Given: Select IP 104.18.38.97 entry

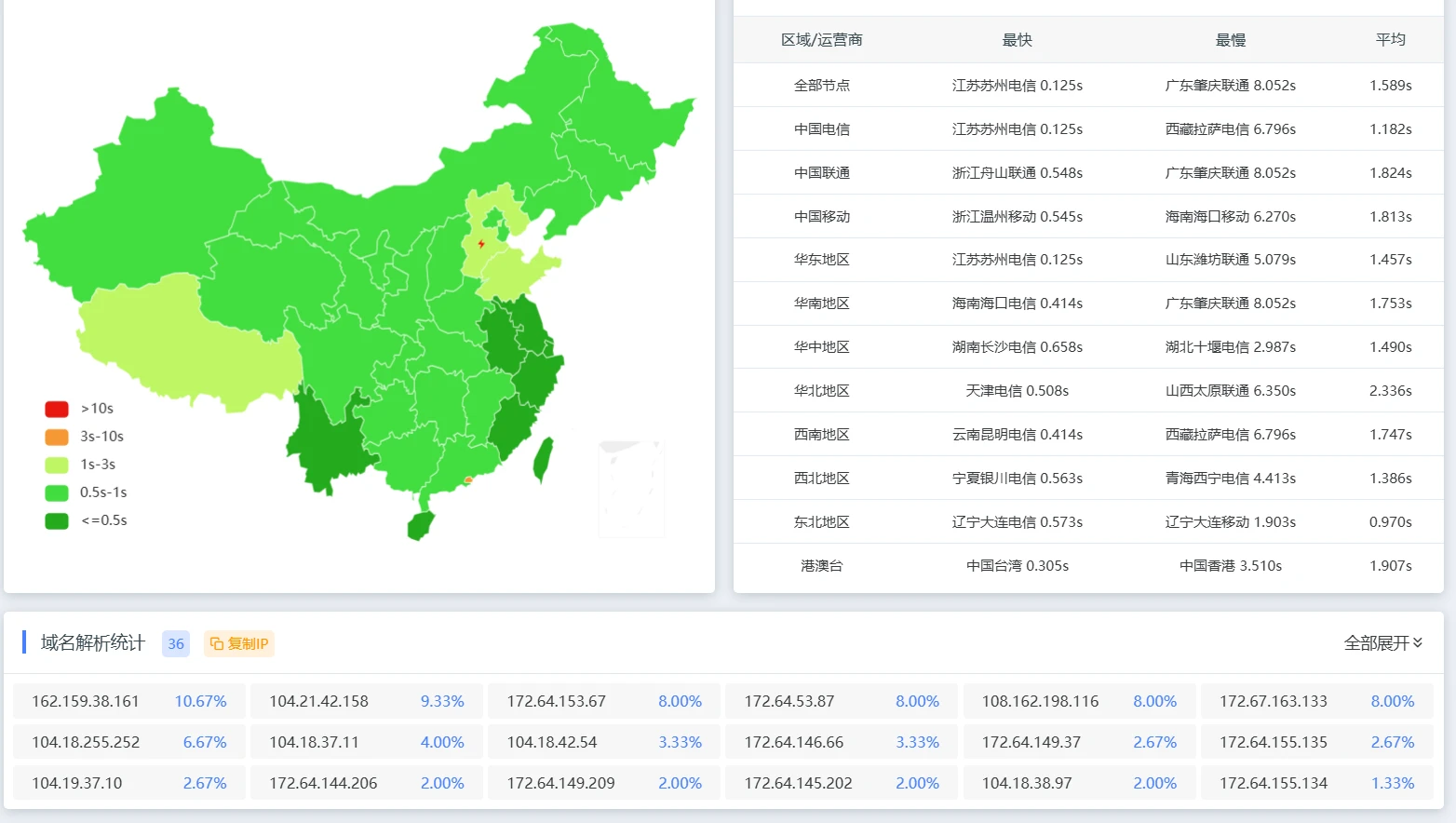Looking at the screenshot, I should pos(1080,783).
